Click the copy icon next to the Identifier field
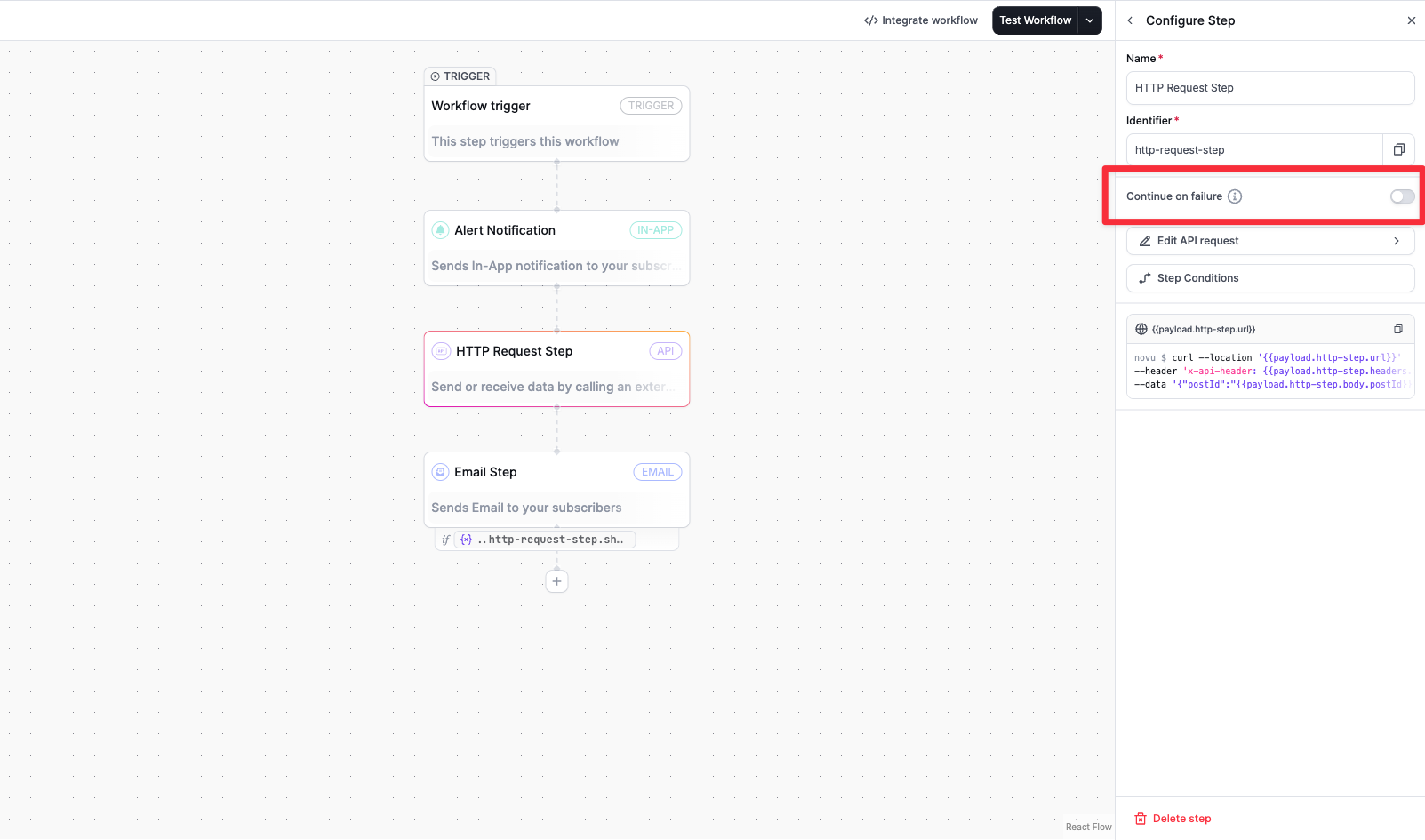 click(1398, 149)
